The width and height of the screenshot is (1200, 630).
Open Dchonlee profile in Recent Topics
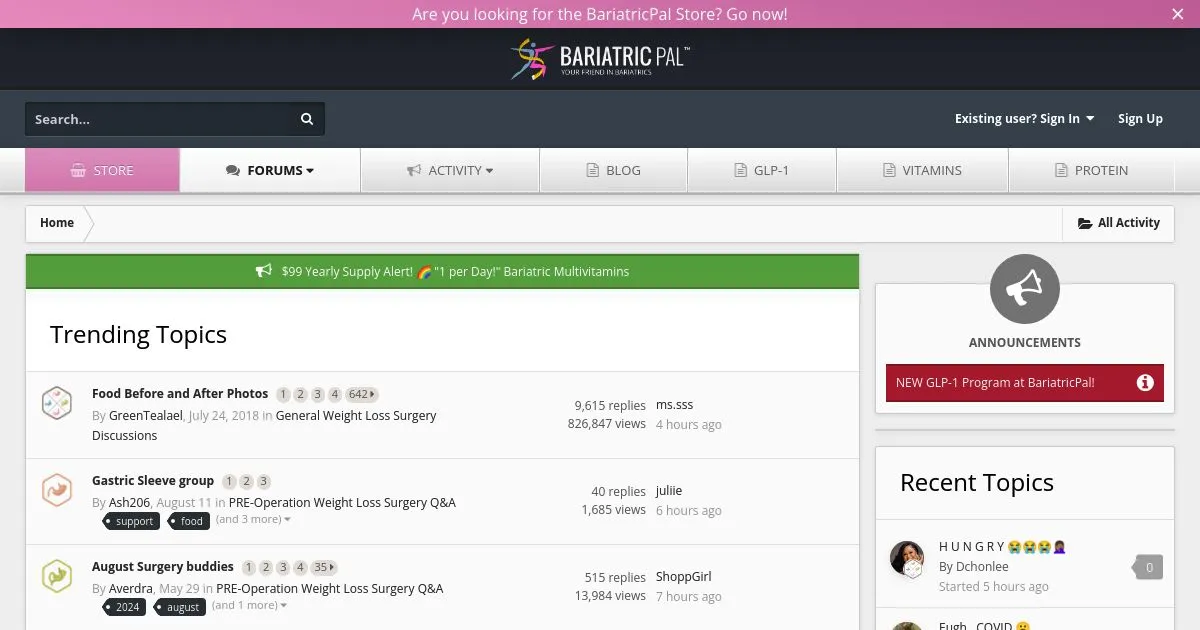point(982,567)
